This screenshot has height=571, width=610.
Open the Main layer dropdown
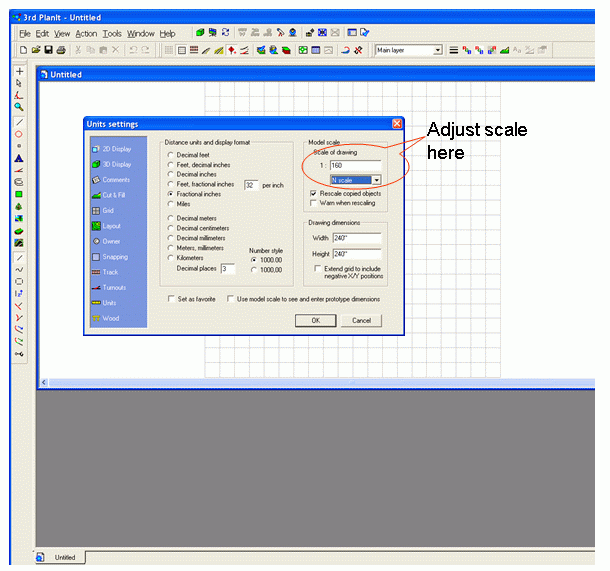click(x=438, y=50)
